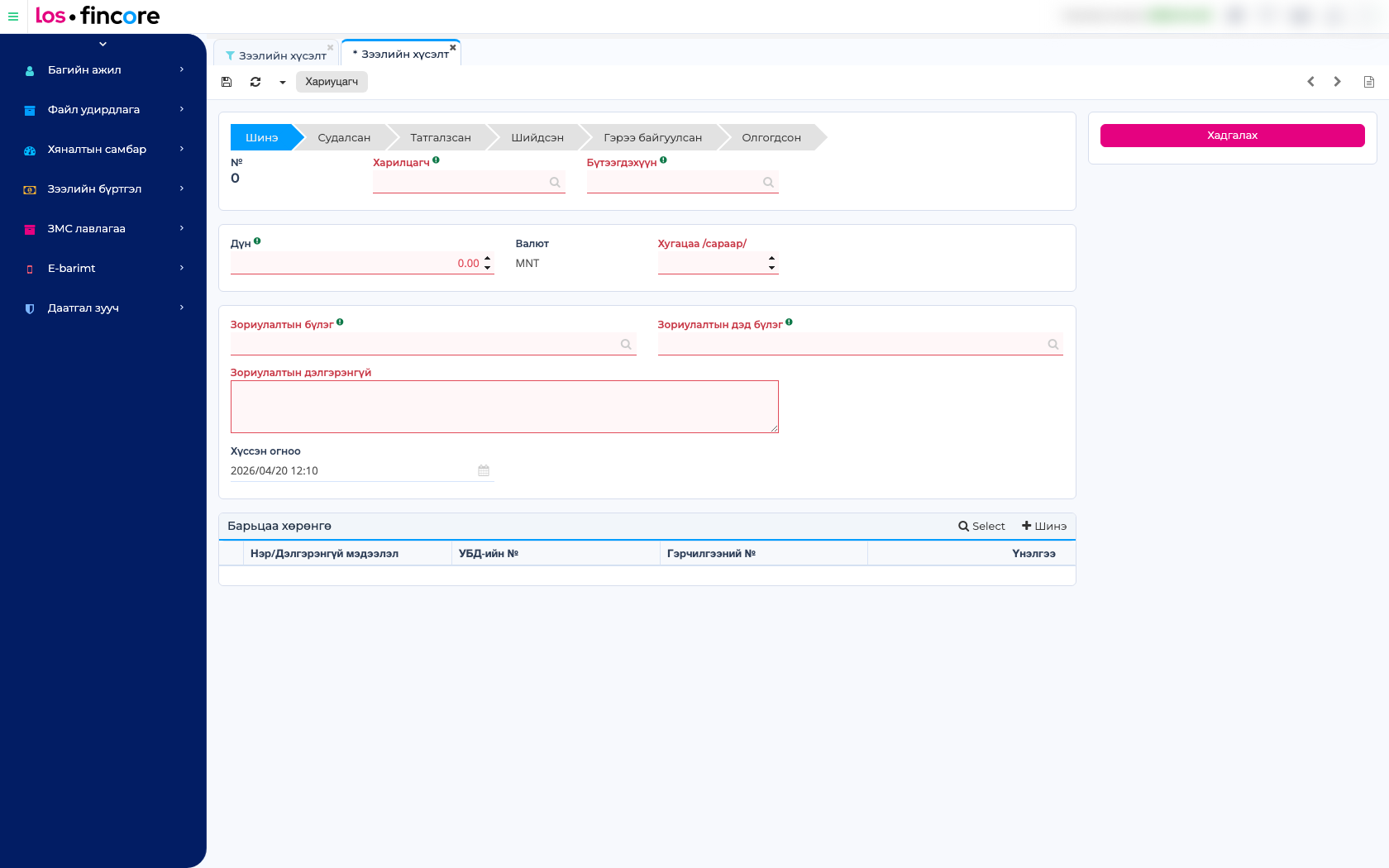The image size is (1389, 868).
Task: Select the Шинэ status stage
Action: pos(262,137)
